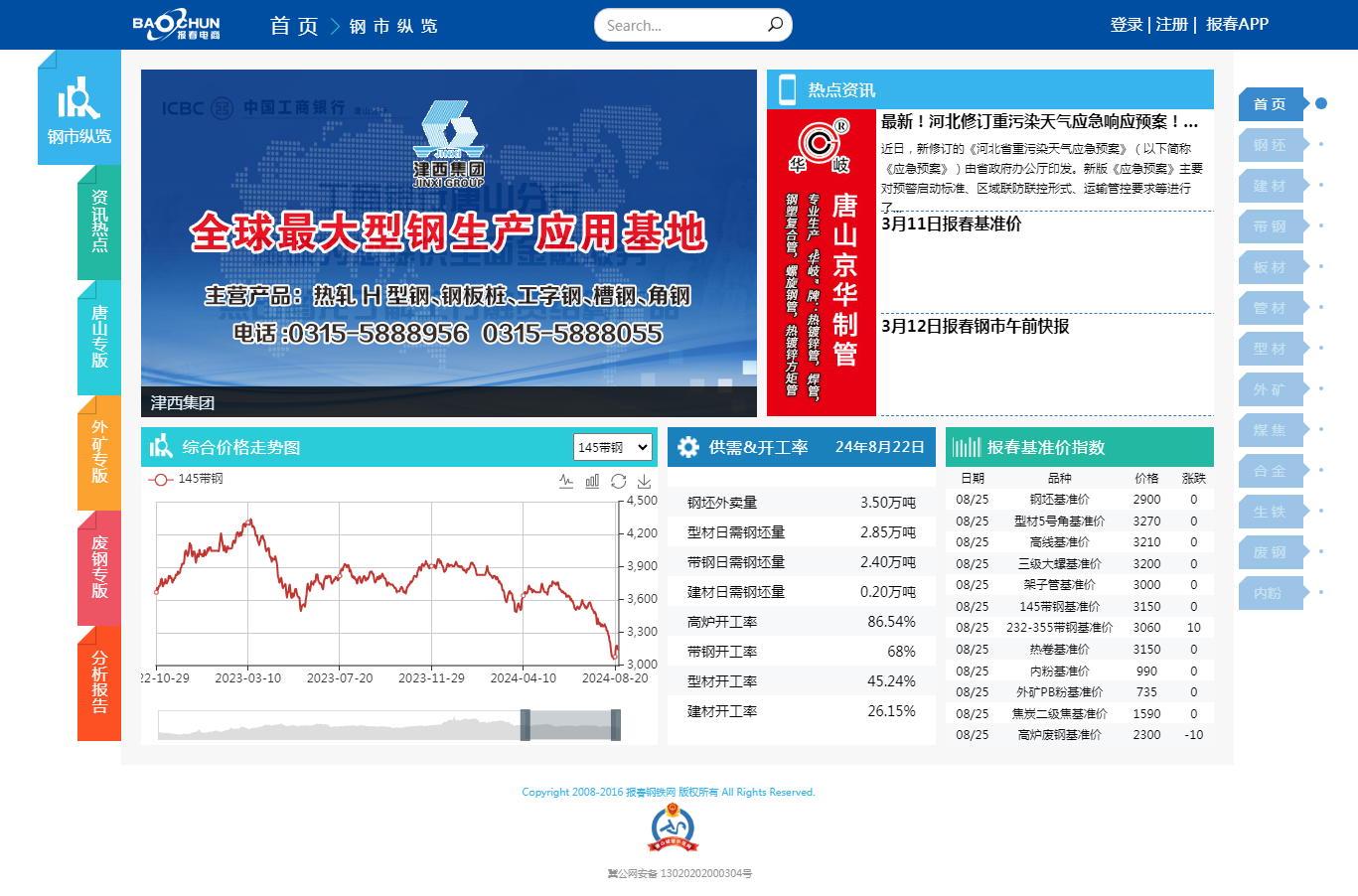Click the 热卷基准价 index row

(1080, 650)
